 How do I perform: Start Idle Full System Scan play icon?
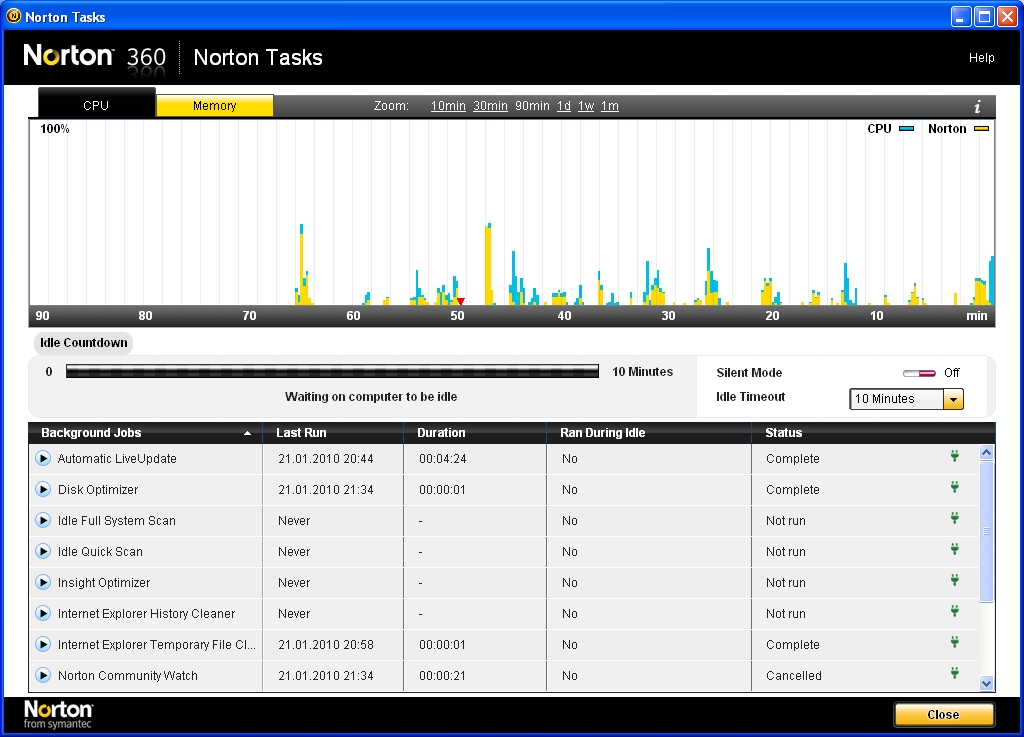(x=43, y=520)
